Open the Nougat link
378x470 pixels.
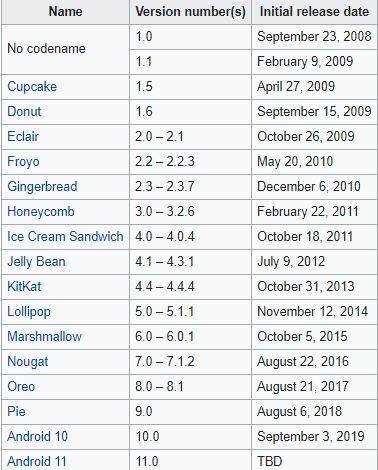[28, 362]
